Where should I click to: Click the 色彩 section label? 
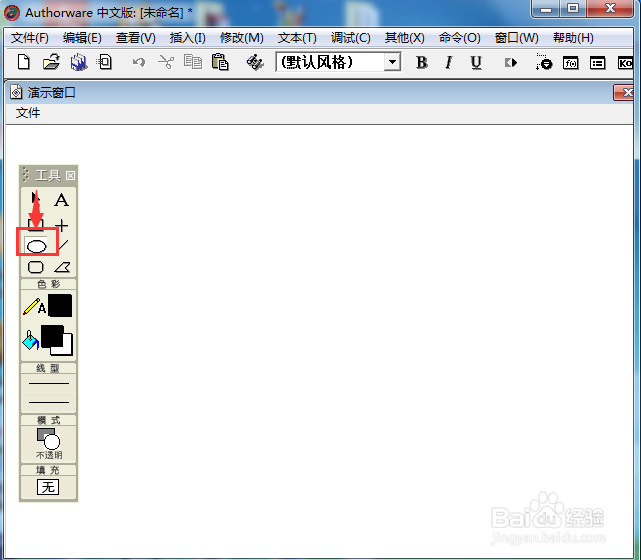pyautogui.click(x=49, y=284)
